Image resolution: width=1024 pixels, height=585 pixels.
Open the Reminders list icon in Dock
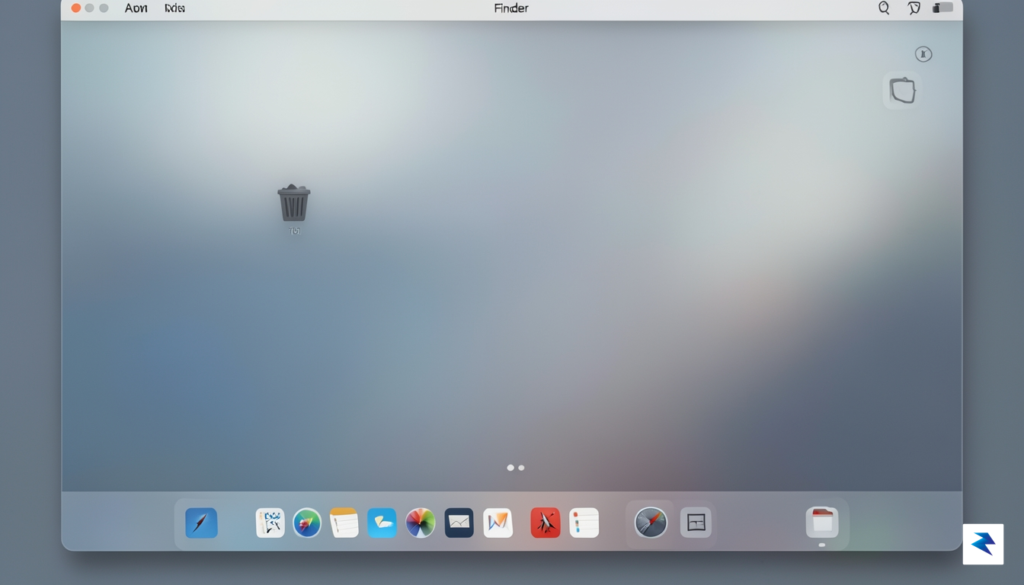tap(584, 523)
